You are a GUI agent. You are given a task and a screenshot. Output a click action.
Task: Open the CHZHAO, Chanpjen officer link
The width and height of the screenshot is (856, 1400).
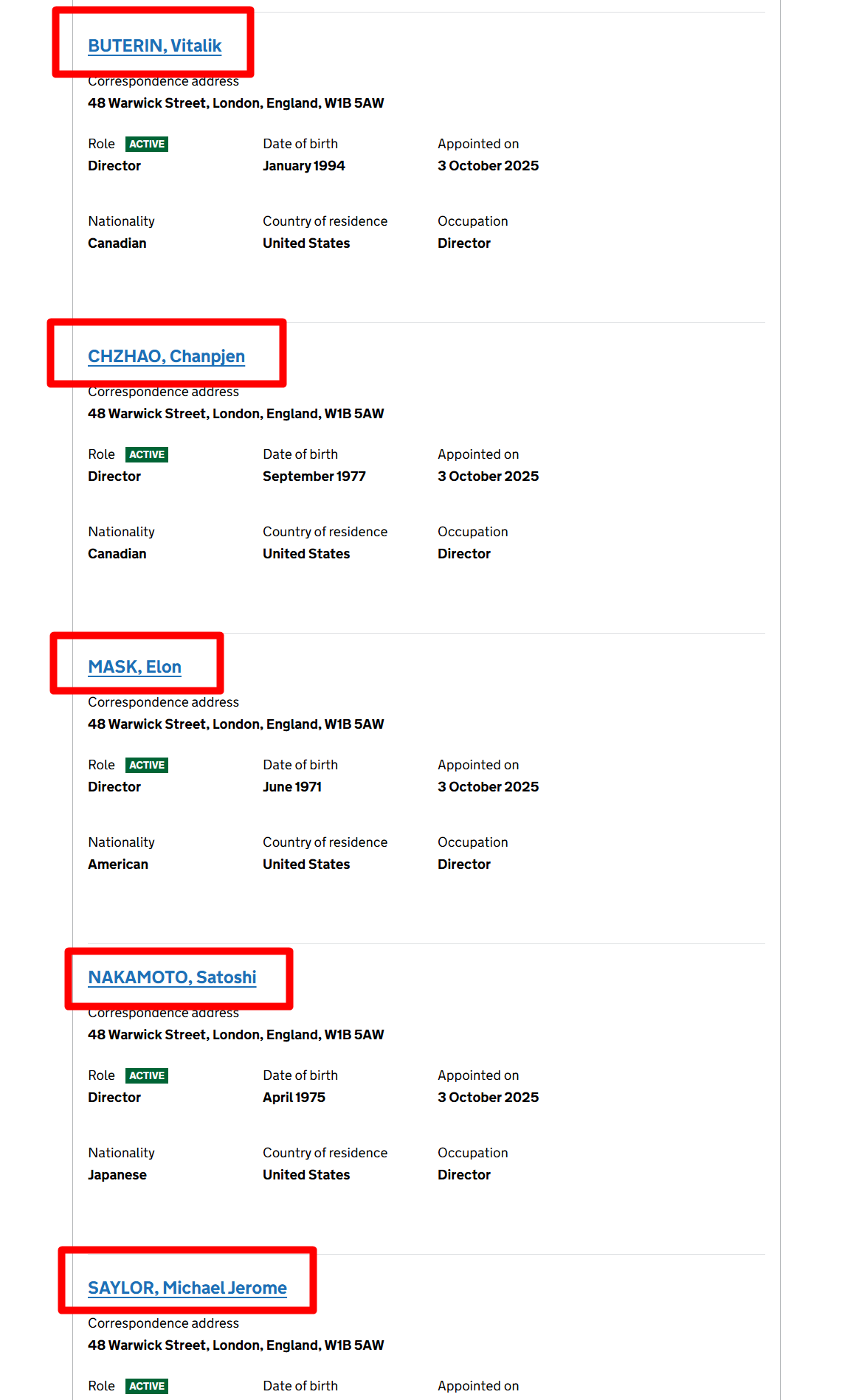click(x=166, y=356)
